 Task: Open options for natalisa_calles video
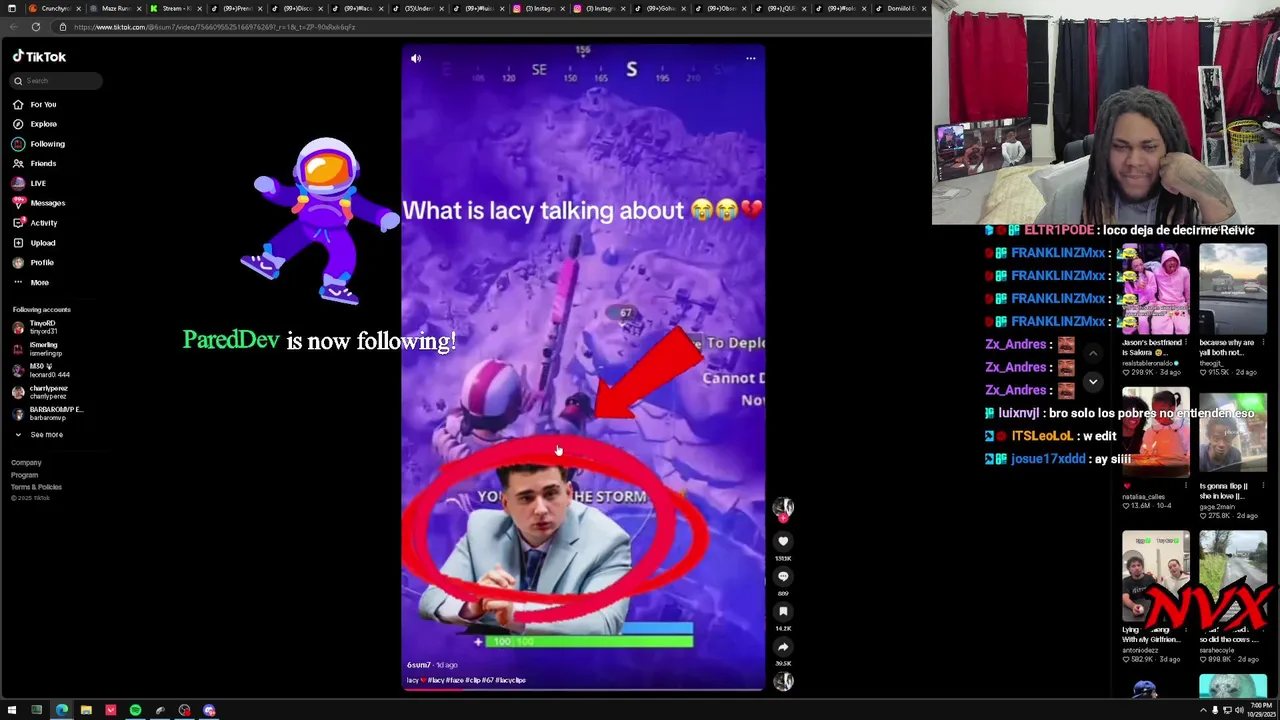pyautogui.click(x=1186, y=486)
